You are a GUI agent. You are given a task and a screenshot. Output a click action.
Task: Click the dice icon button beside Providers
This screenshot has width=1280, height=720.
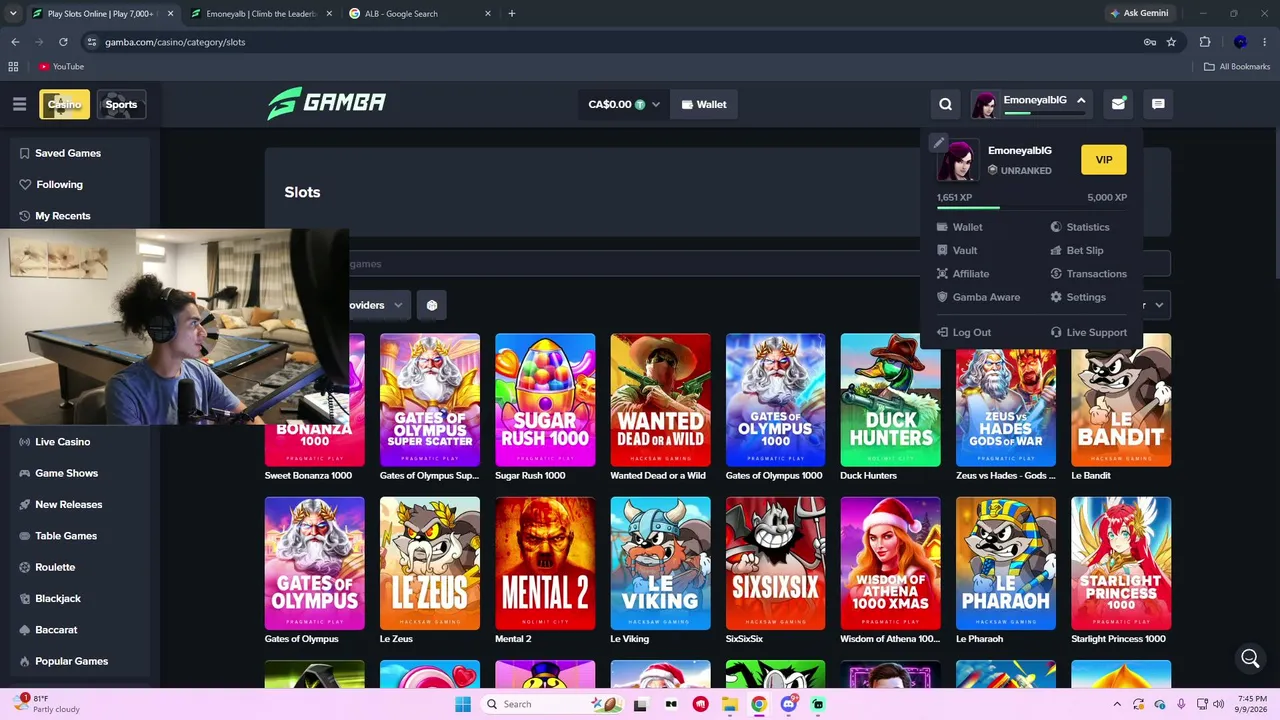point(432,305)
